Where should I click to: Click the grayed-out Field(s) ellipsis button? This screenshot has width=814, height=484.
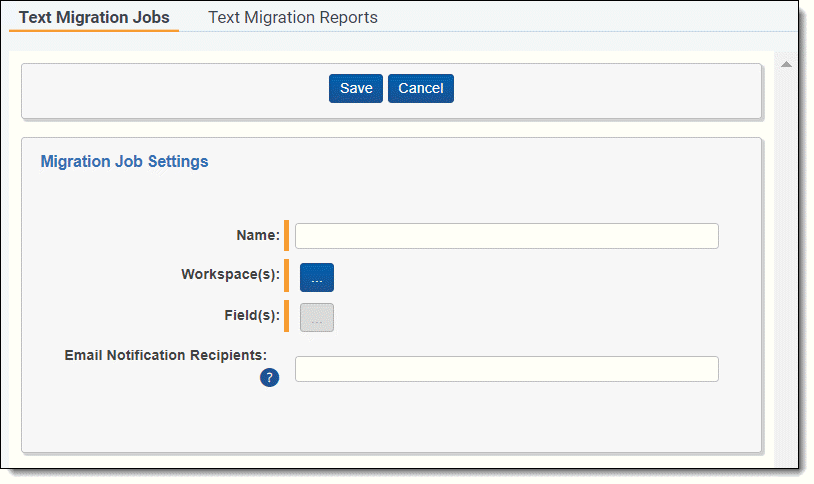(316, 317)
